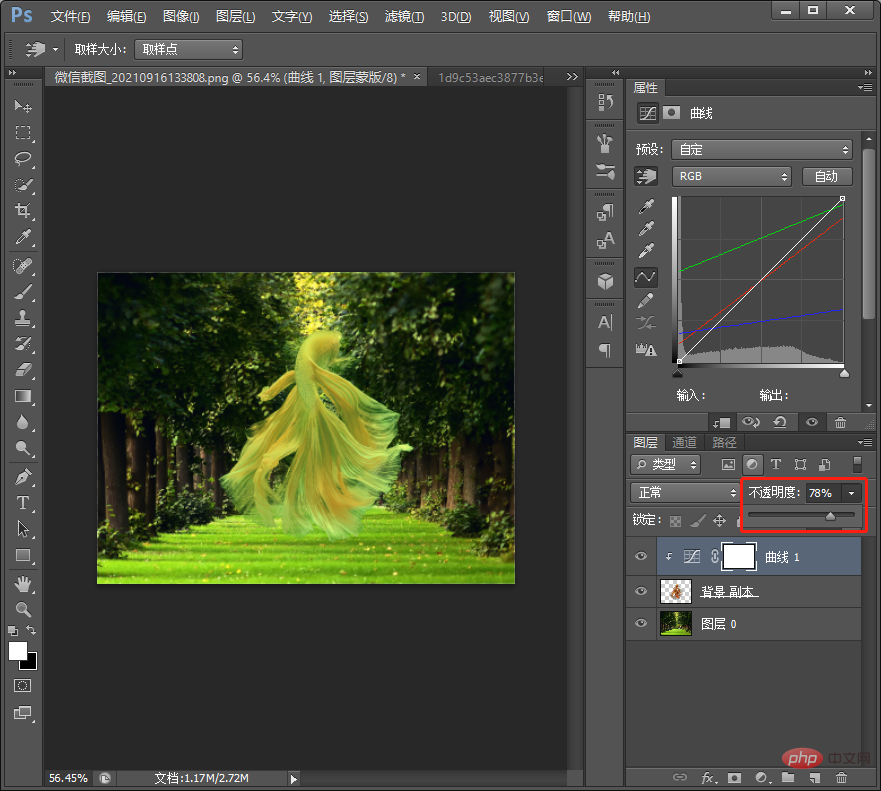Hide the 图层 0 layer
The height and width of the screenshot is (791, 881).
(642, 624)
